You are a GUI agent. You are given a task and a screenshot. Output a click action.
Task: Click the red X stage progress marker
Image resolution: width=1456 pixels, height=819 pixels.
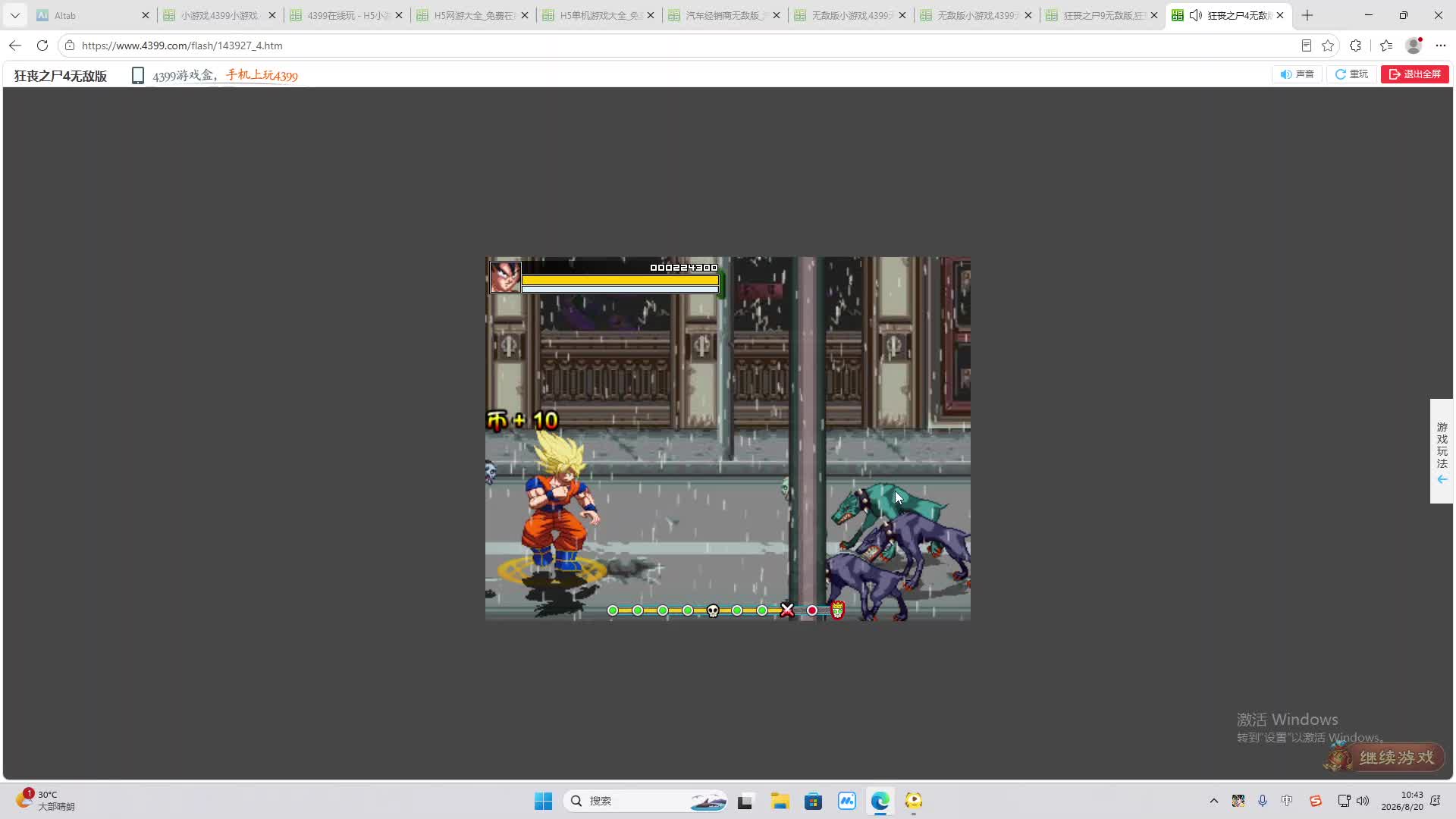[787, 610]
